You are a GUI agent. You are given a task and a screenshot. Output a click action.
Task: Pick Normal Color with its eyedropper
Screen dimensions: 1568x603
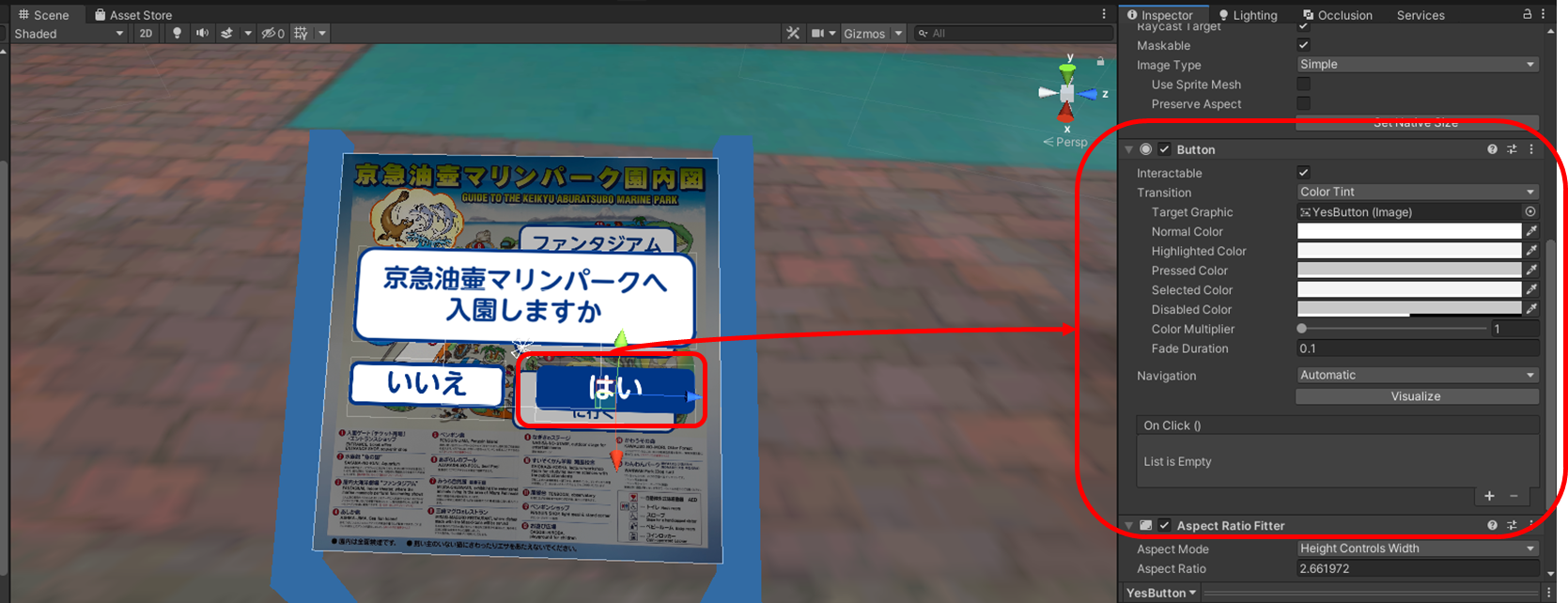coord(1531,231)
